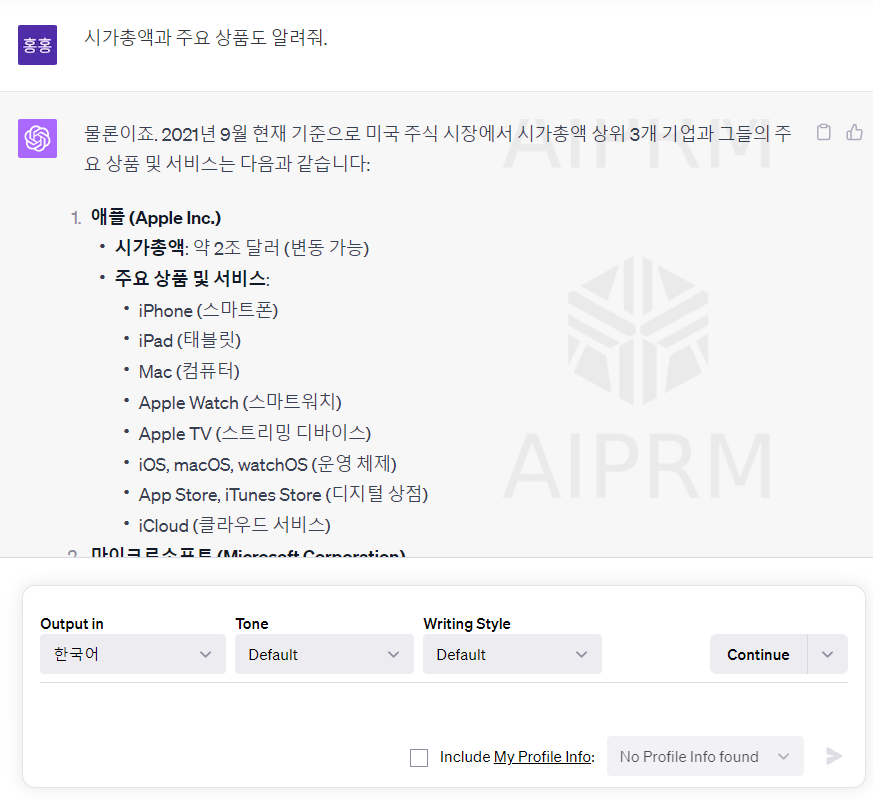This screenshot has width=873, height=800.
Task: Click the ChatGPT avatar logo icon
Action: [x=37, y=138]
